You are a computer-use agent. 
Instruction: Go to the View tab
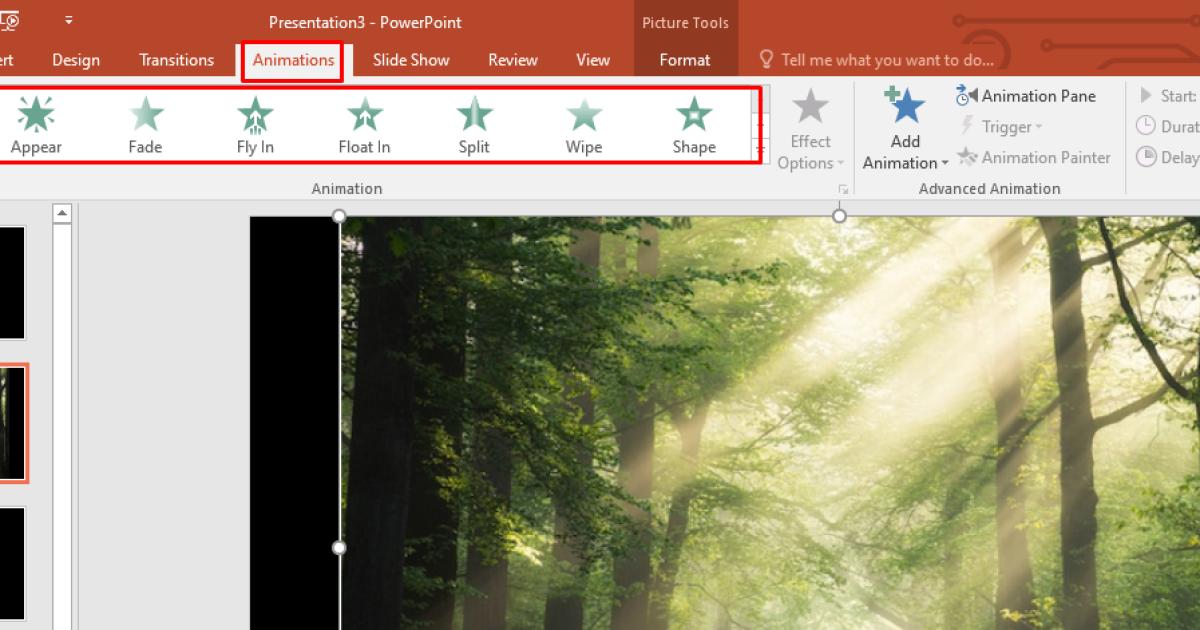(x=593, y=60)
